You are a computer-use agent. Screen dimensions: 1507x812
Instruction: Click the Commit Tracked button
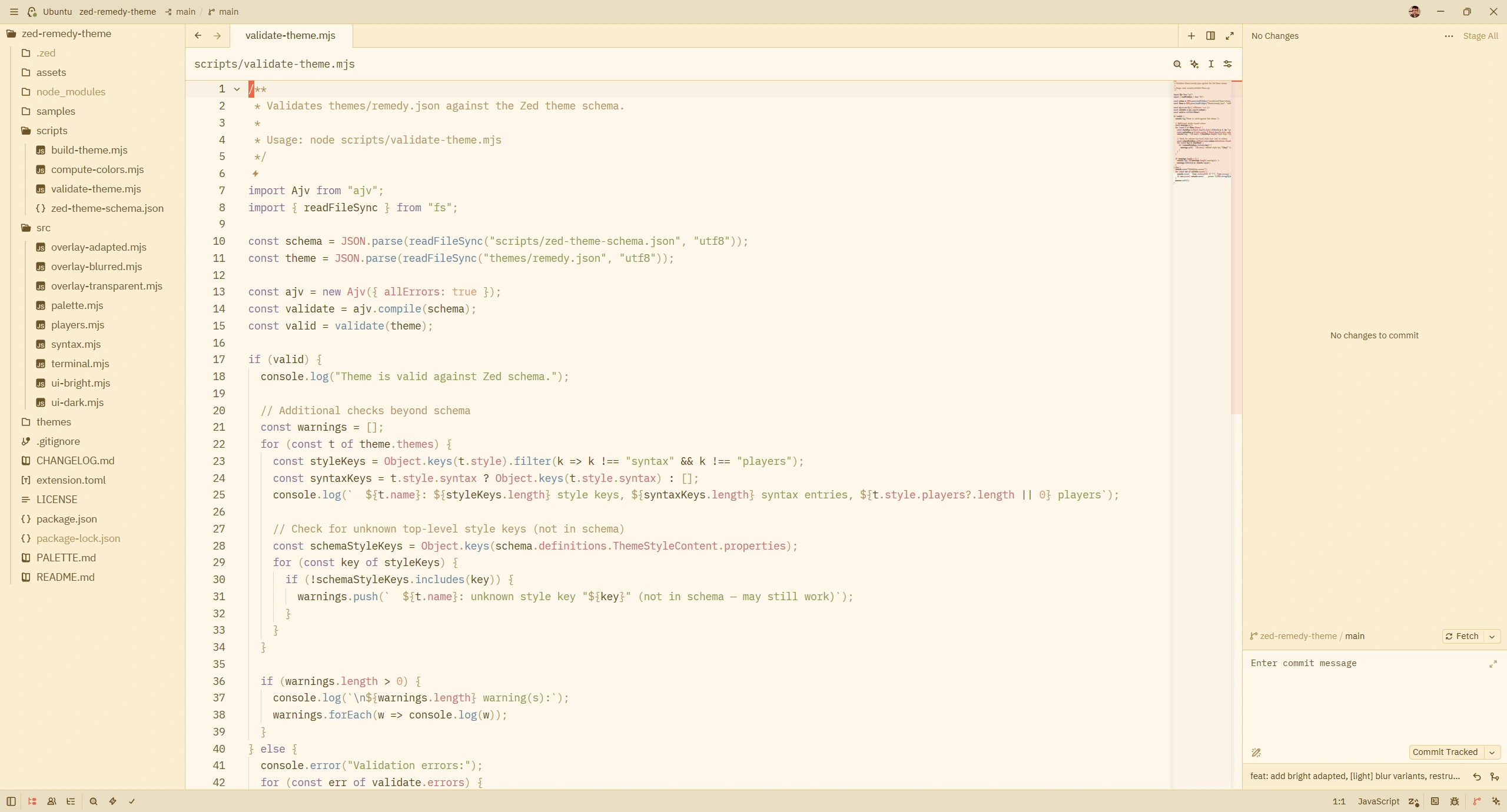pyautogui.click(x=1445, y=753)
